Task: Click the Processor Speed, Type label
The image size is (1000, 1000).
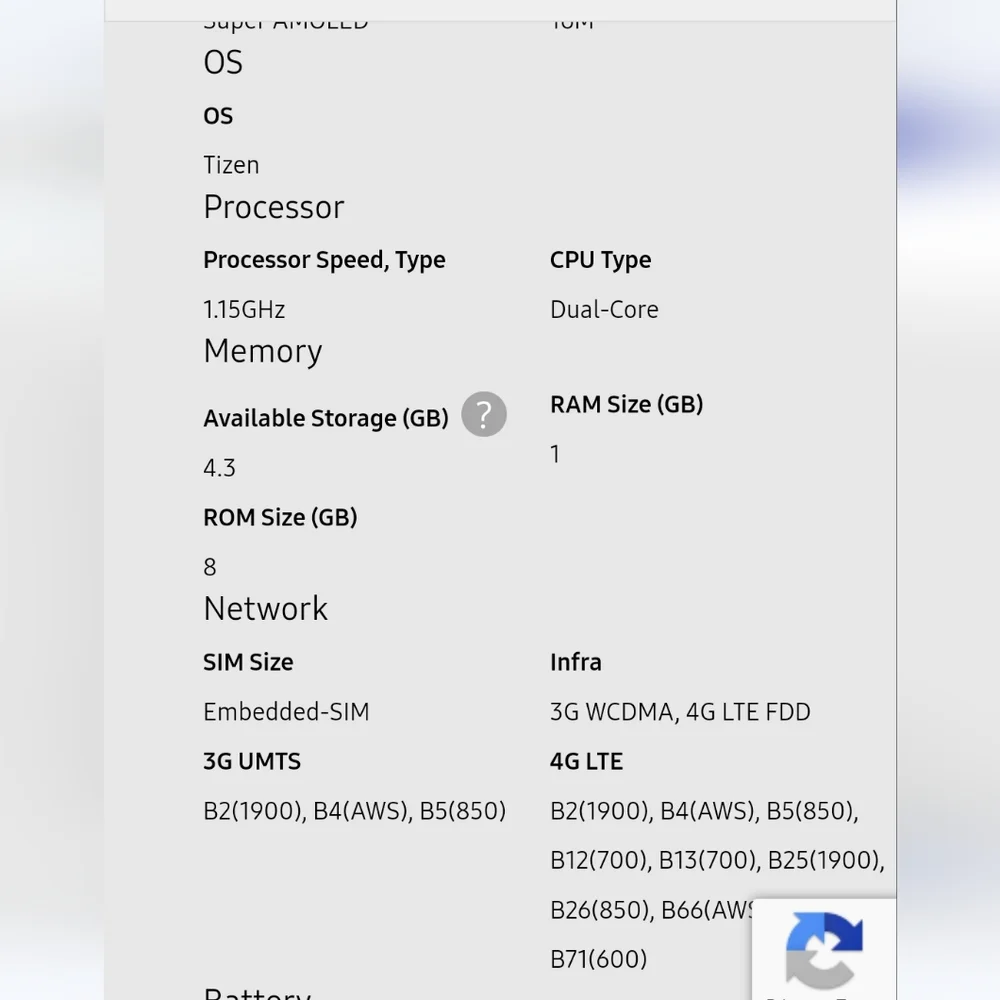Action: tap(324, 260)
